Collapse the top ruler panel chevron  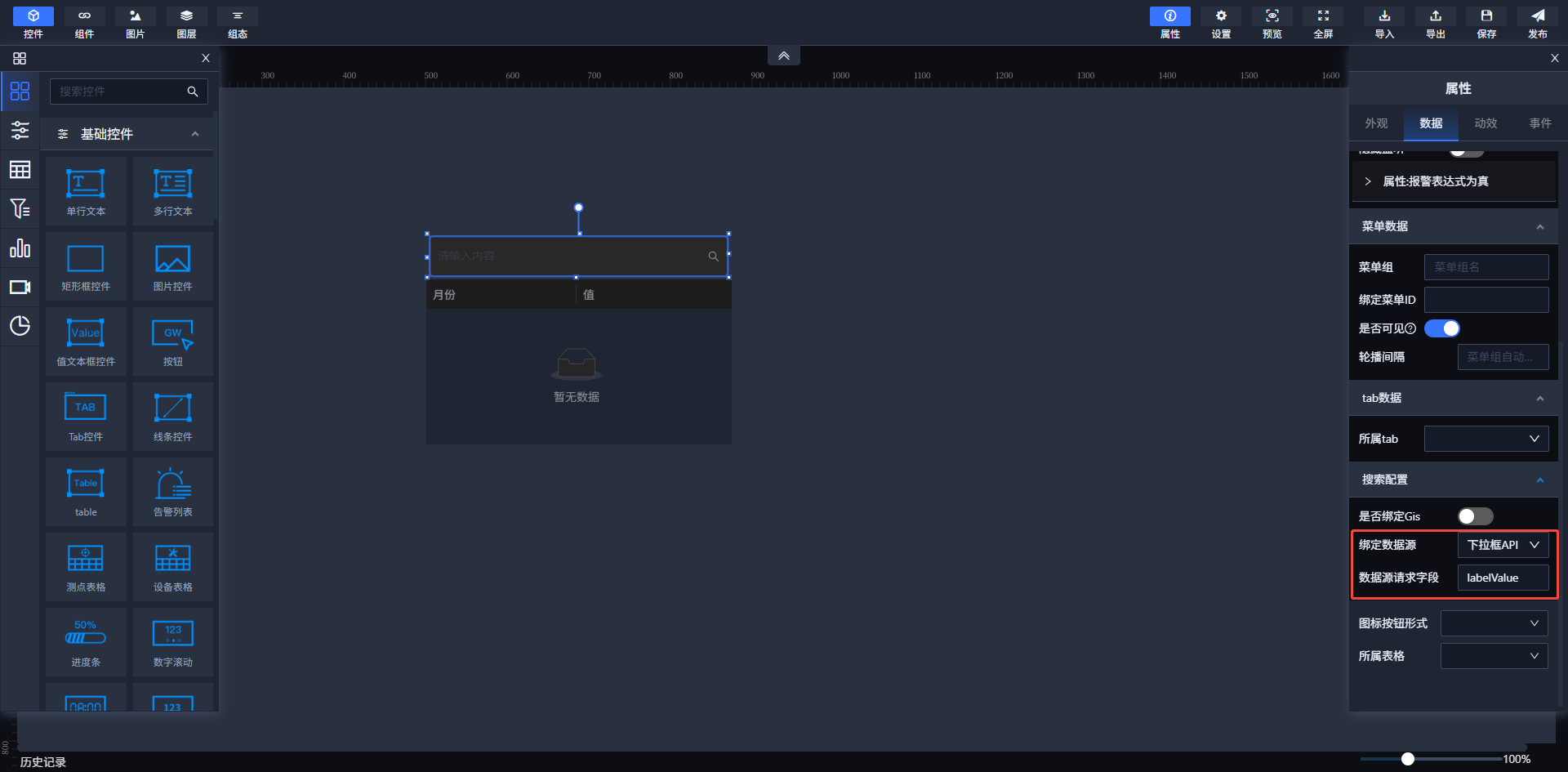(784, 56)
